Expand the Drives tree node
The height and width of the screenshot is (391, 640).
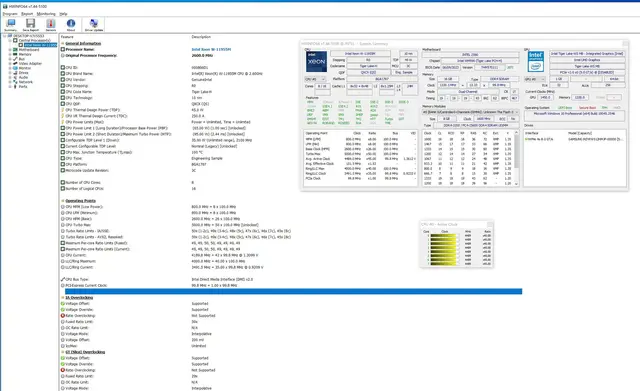point(10,73)
